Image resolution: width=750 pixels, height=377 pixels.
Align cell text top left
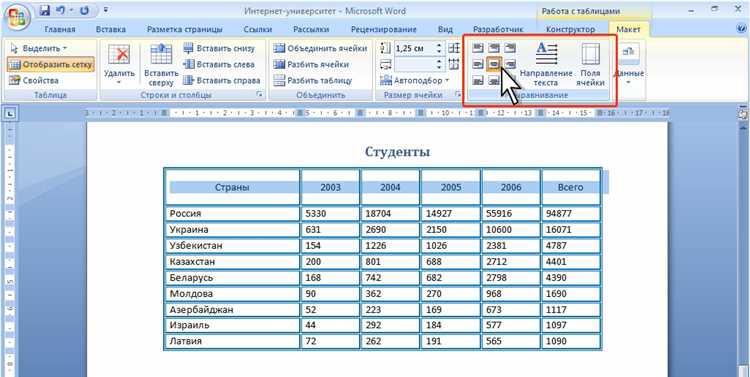[478, 48]
